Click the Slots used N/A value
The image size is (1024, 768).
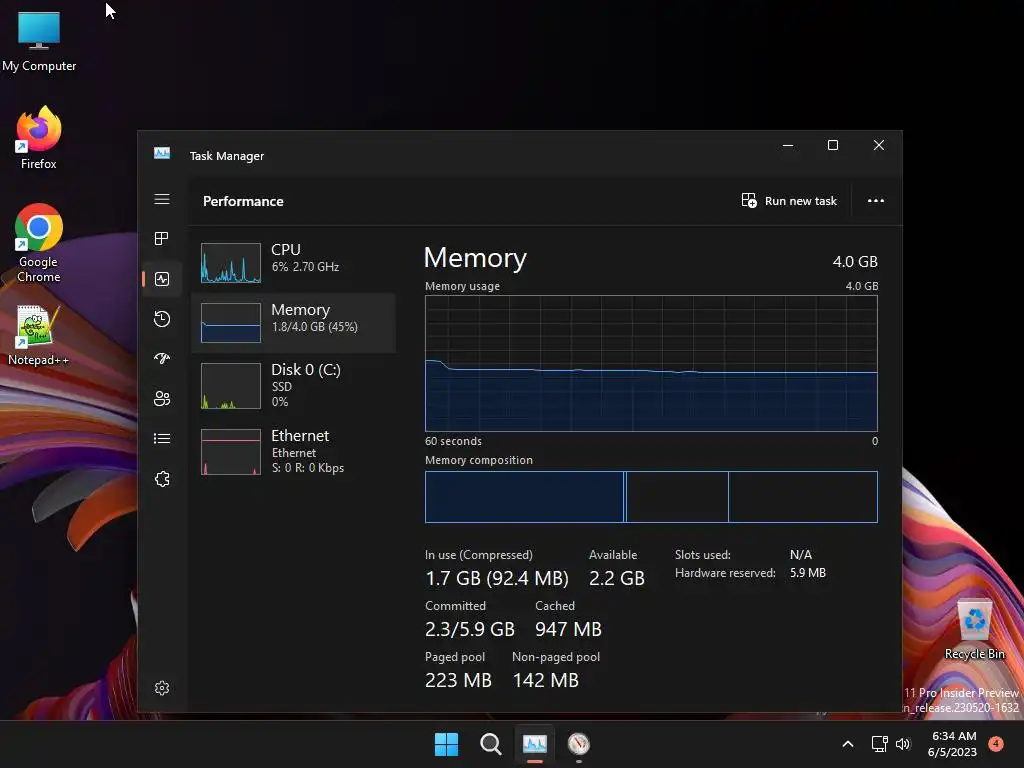(x=801, y=554)
